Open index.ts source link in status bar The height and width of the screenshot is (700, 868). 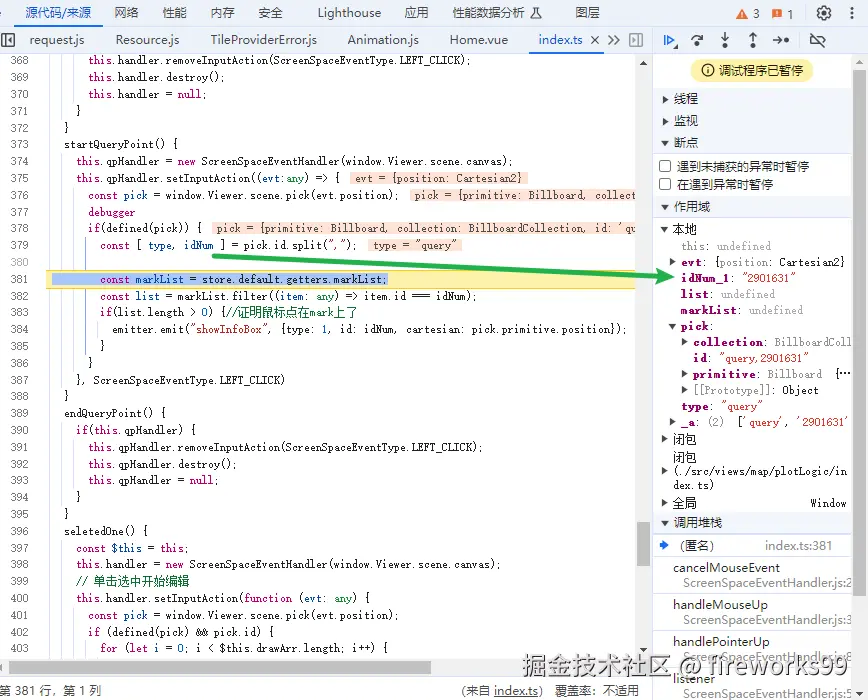[x=517, y=691]
